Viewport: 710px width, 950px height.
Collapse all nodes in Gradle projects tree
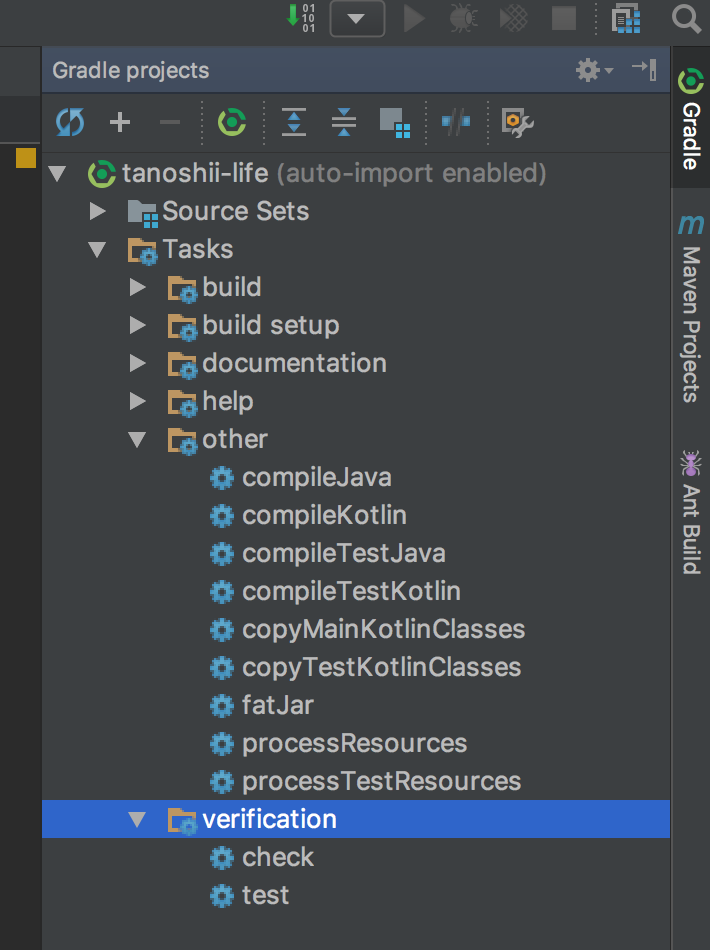tap(344, 122)
